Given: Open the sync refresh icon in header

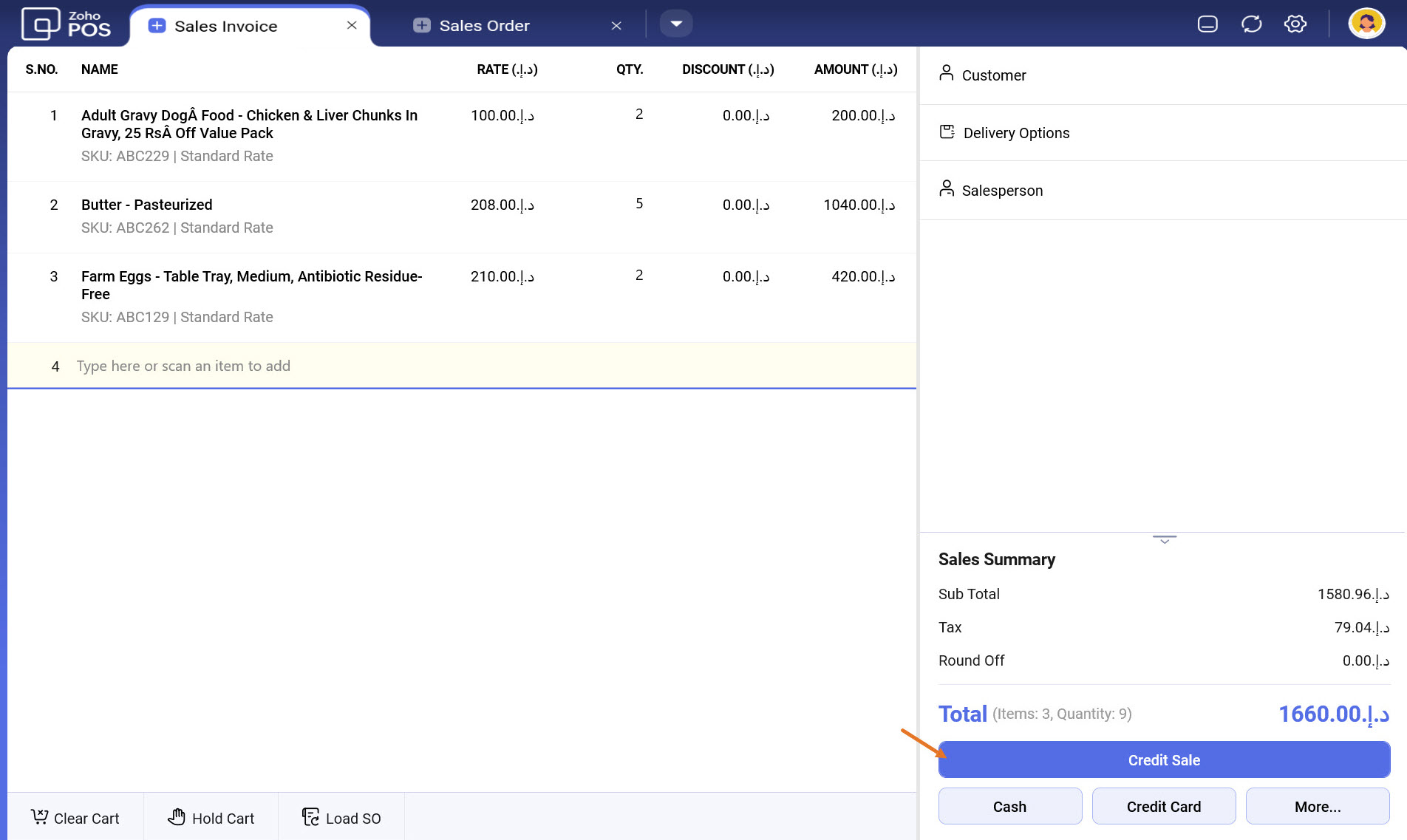Looking at the screenshot, I should [x=1251, y=24].
